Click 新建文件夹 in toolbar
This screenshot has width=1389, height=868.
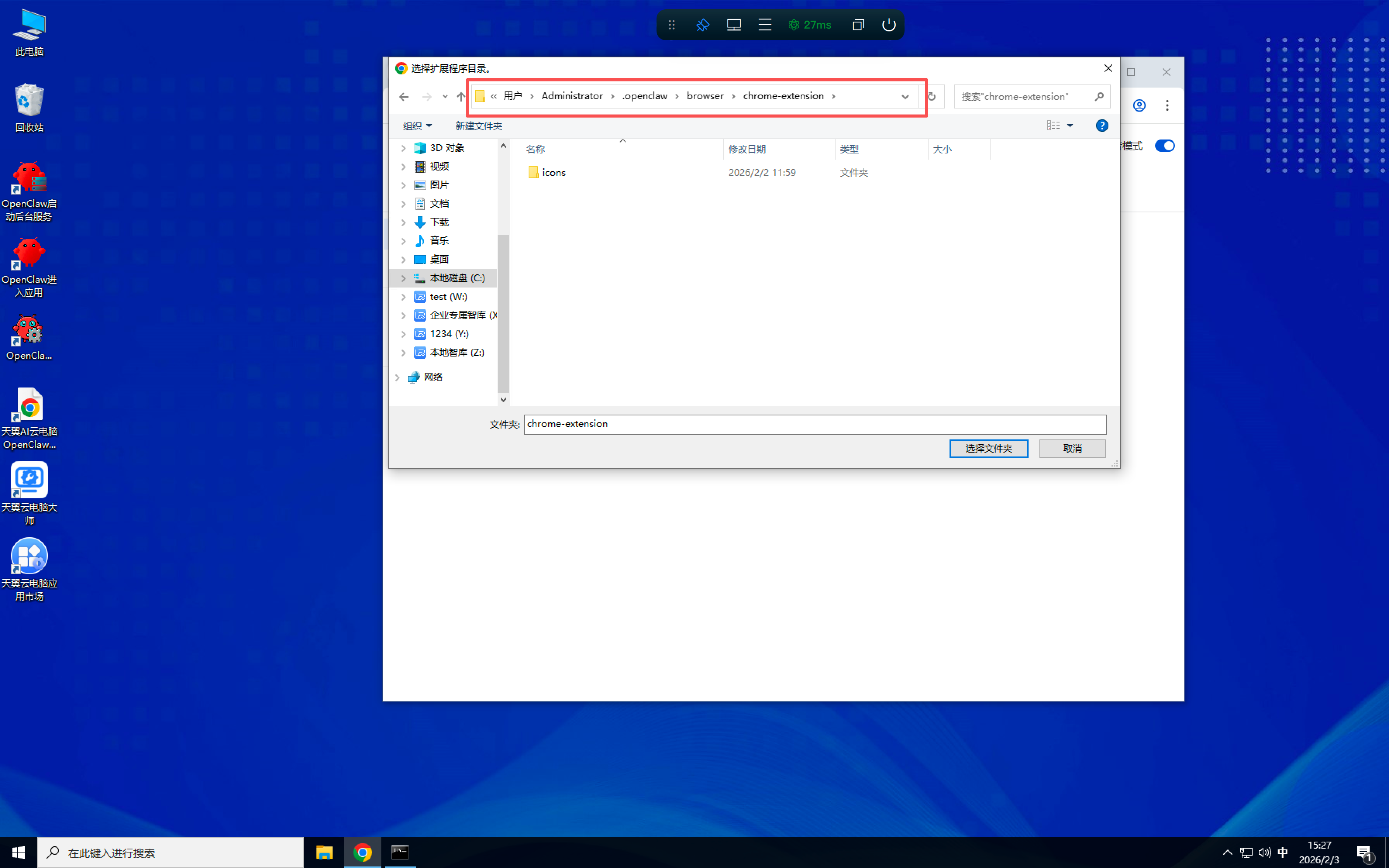point(478,126)
